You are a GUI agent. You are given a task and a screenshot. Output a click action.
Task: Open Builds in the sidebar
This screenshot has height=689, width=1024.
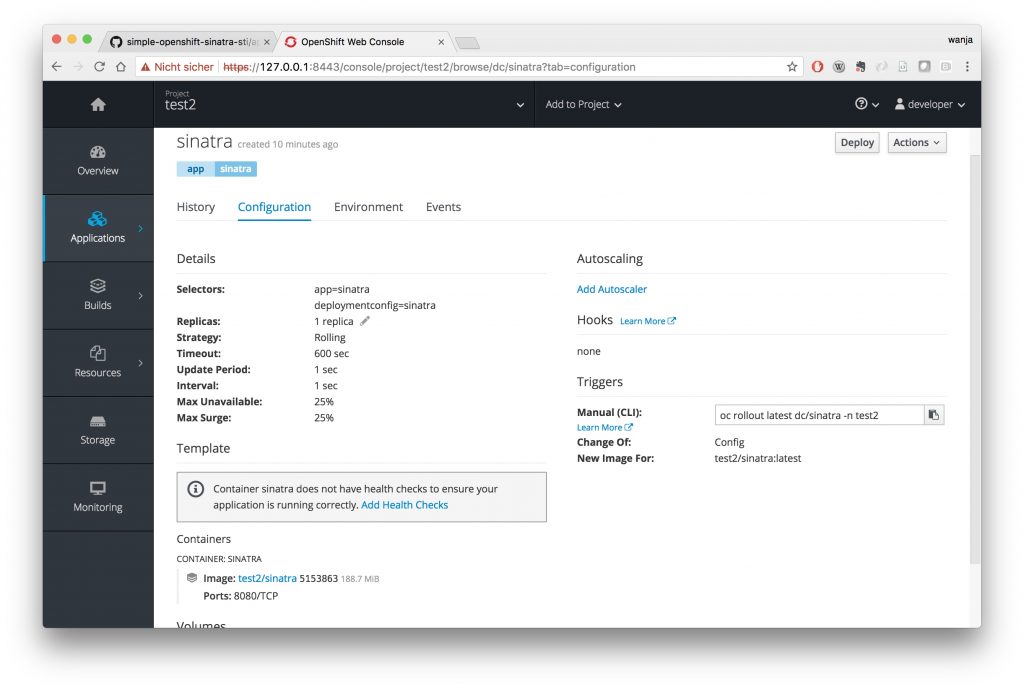click(98, 295)
